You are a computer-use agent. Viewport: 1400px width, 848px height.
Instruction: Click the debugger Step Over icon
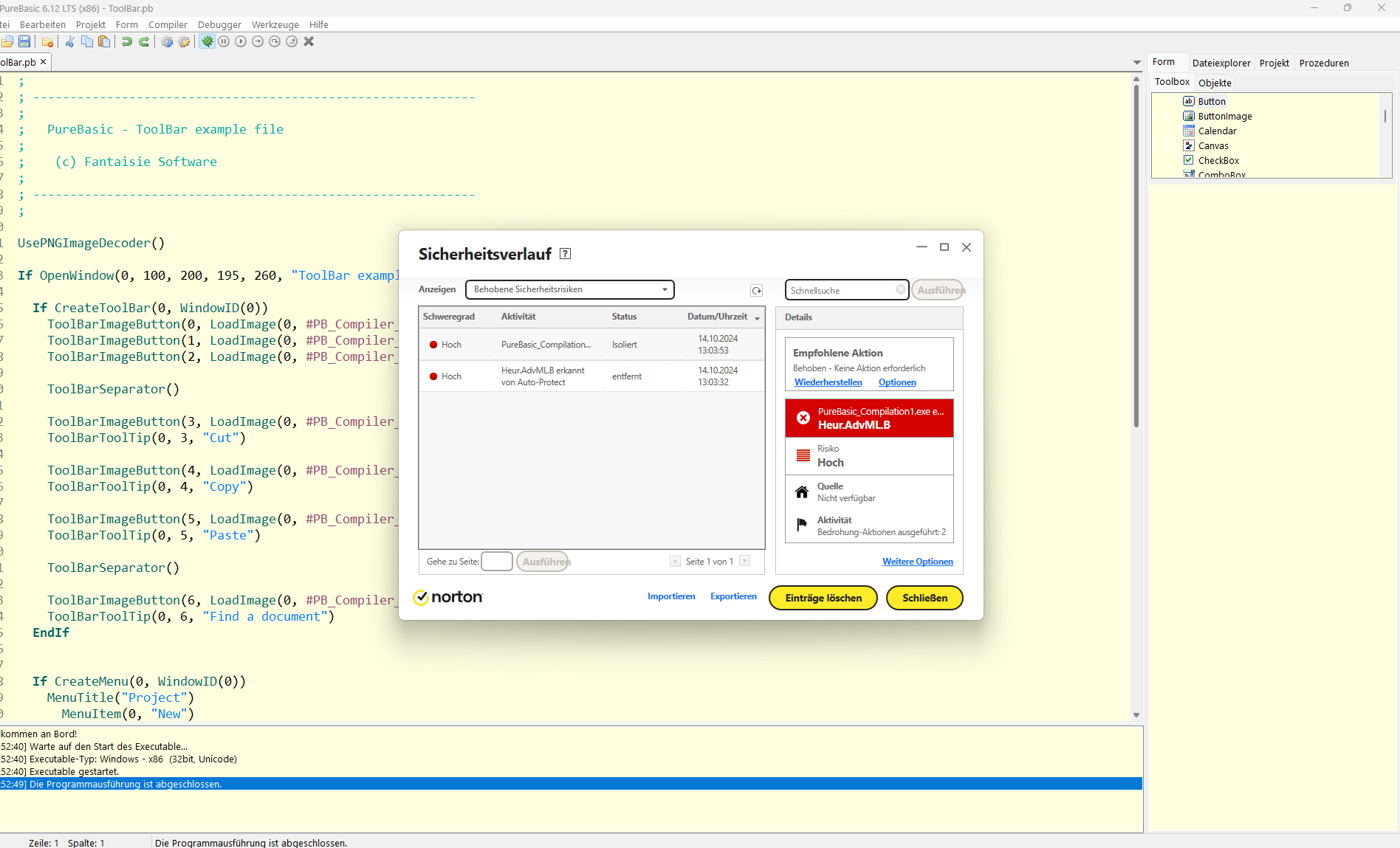click(275, 41)
